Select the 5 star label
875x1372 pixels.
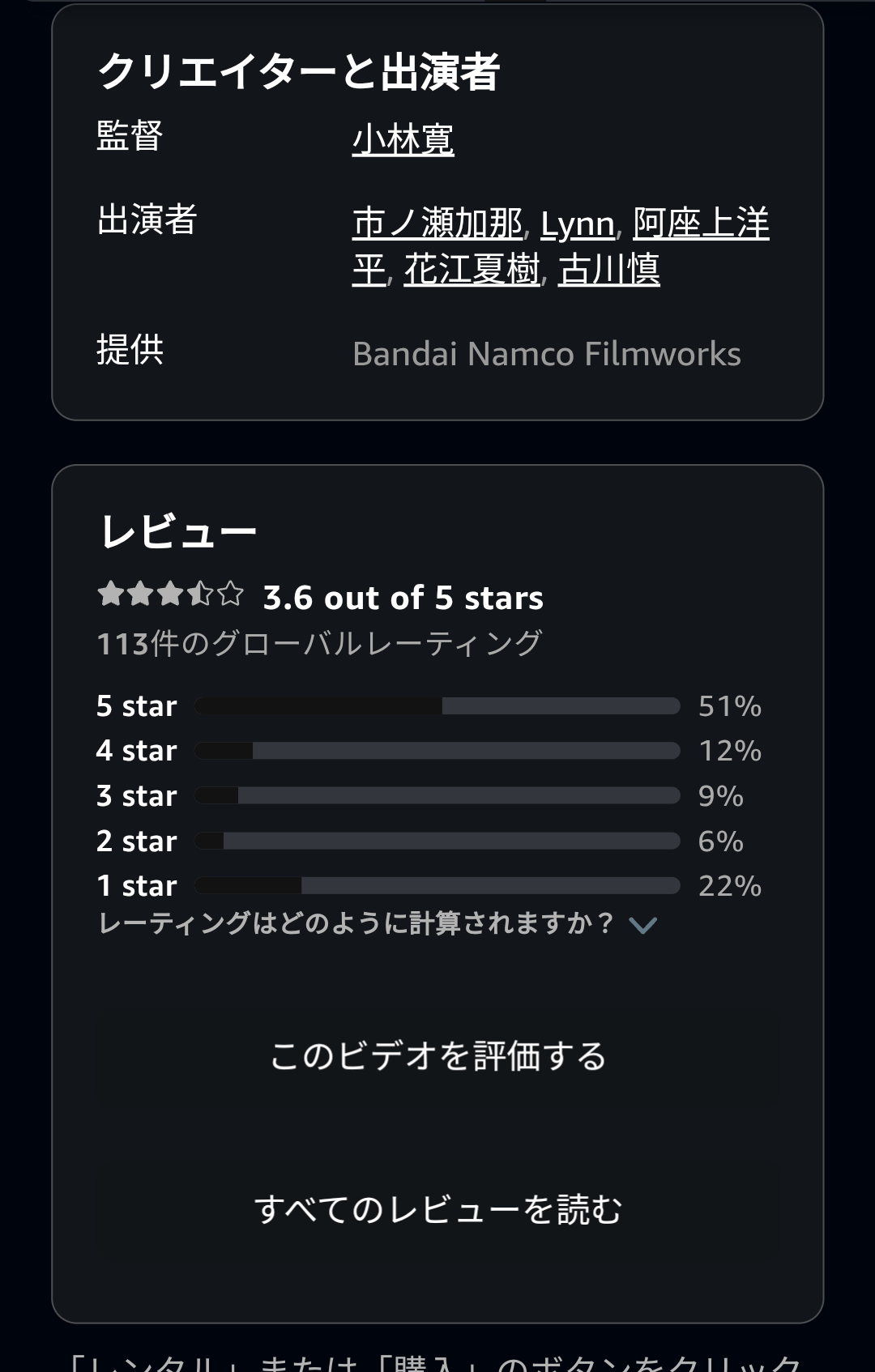pos(136,706)
